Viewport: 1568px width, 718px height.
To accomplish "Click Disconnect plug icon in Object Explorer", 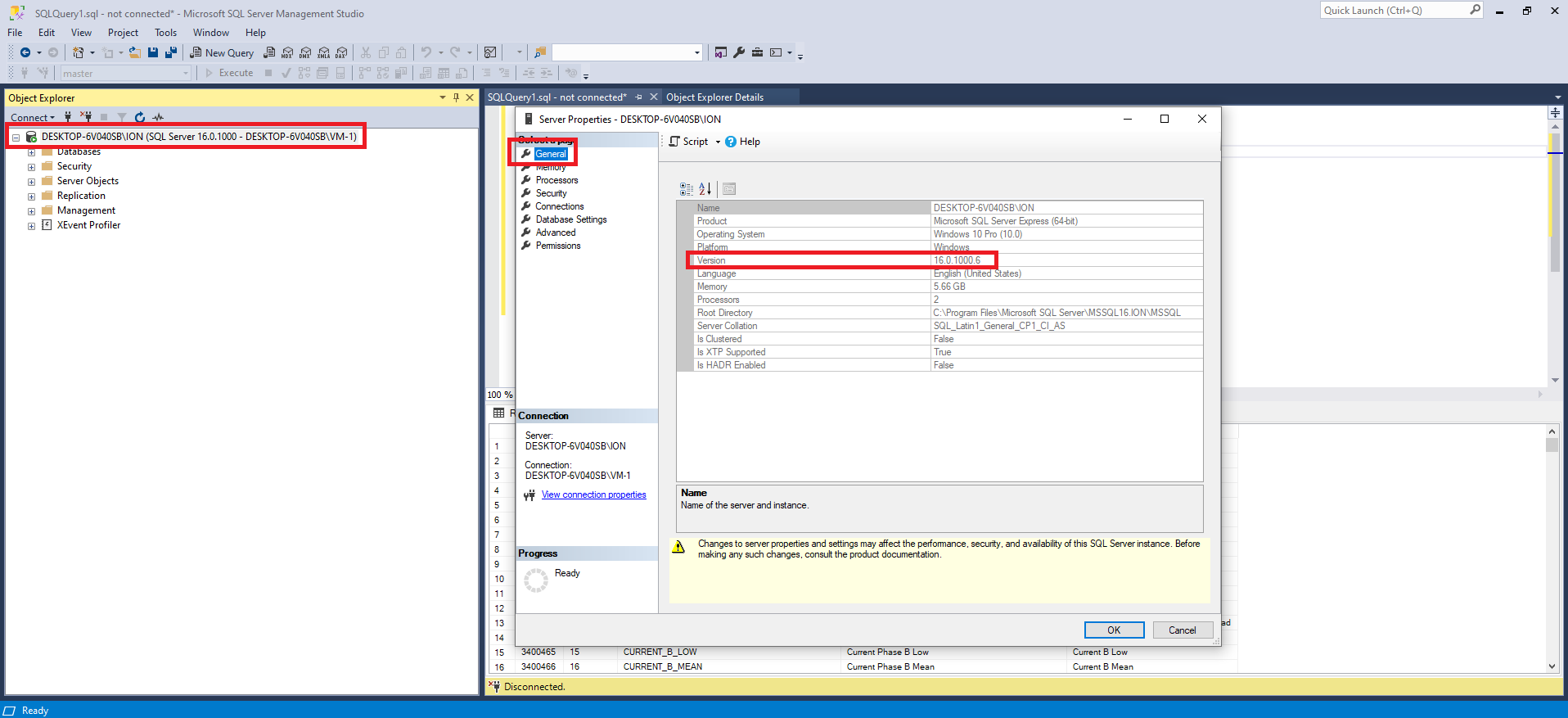I will [x=86, y=117].
